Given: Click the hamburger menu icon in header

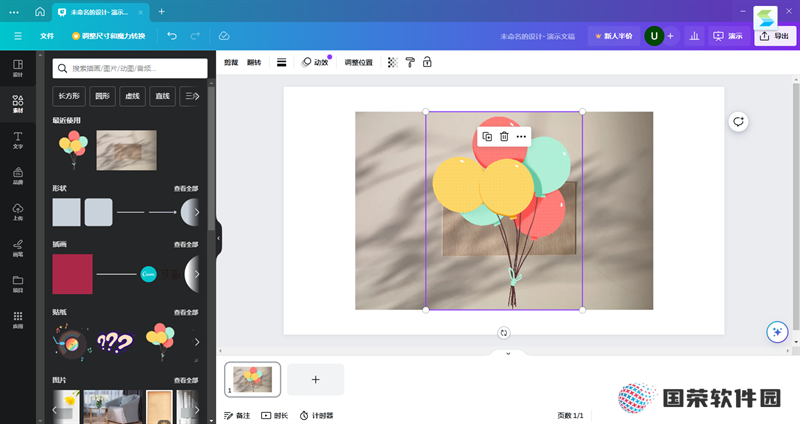Looking at the screenshot, I should pos(18,36).
